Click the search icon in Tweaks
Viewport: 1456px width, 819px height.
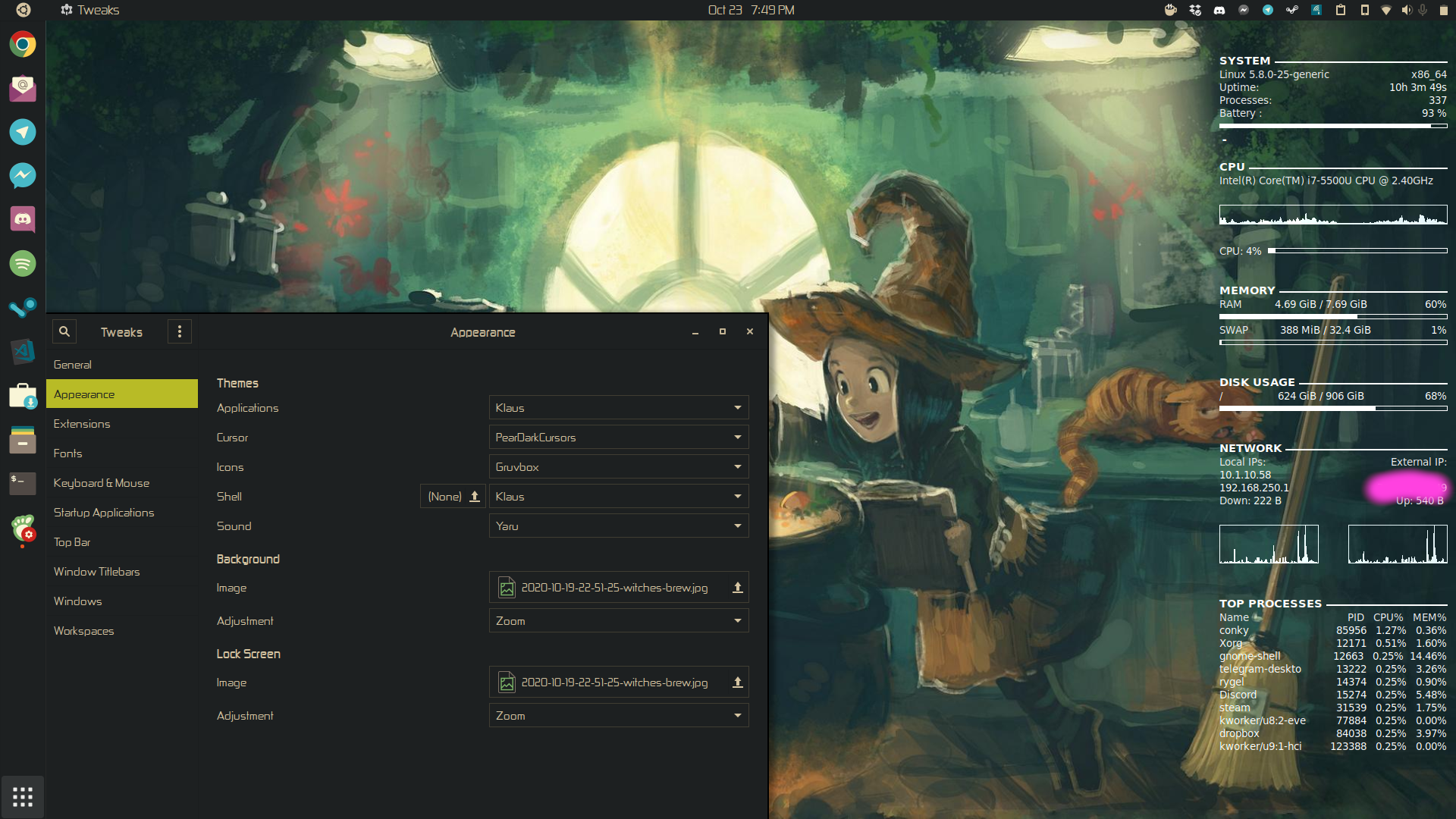pos(64,331)
